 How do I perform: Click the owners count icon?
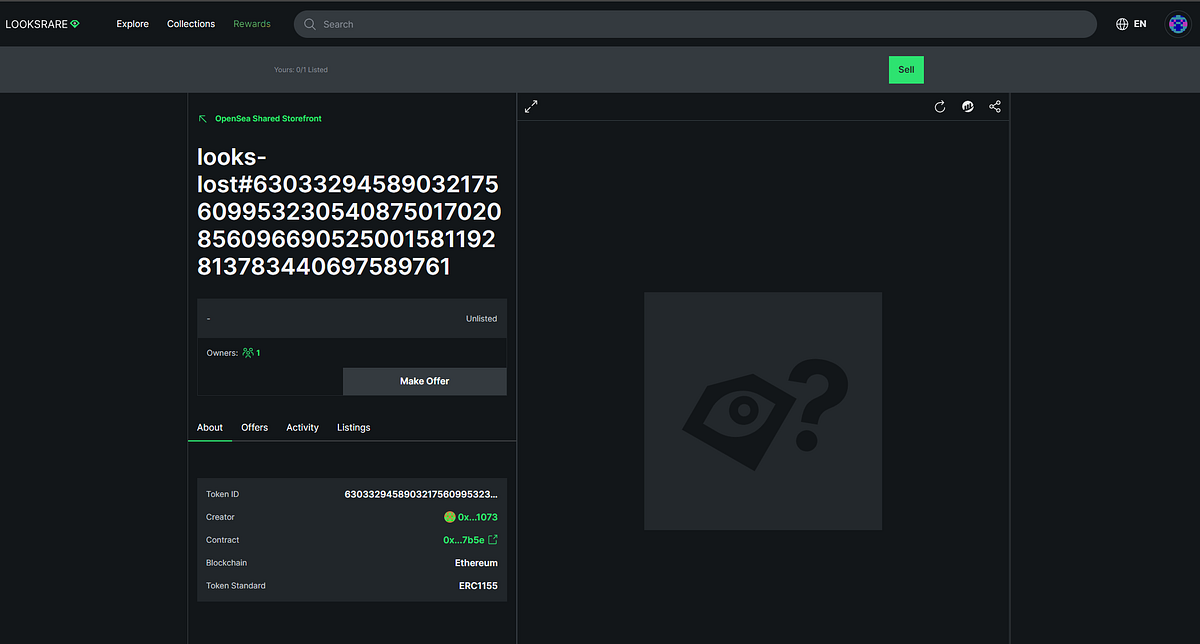[248, 353]
